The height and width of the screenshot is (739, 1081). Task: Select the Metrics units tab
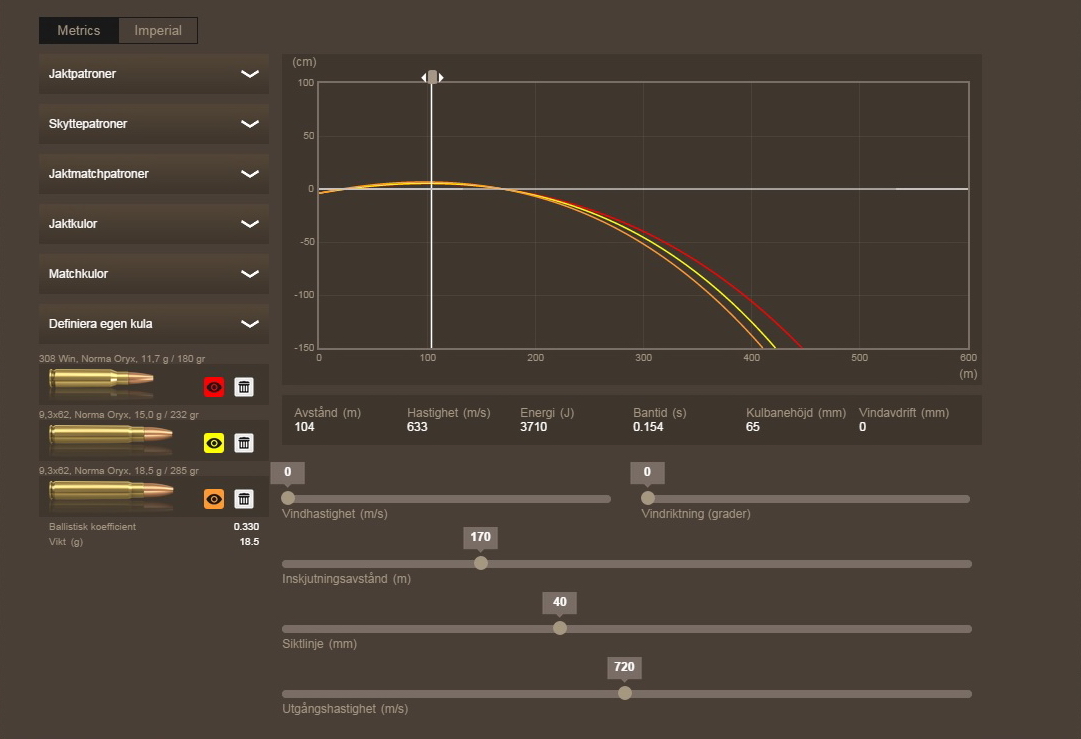coord(79,31)
